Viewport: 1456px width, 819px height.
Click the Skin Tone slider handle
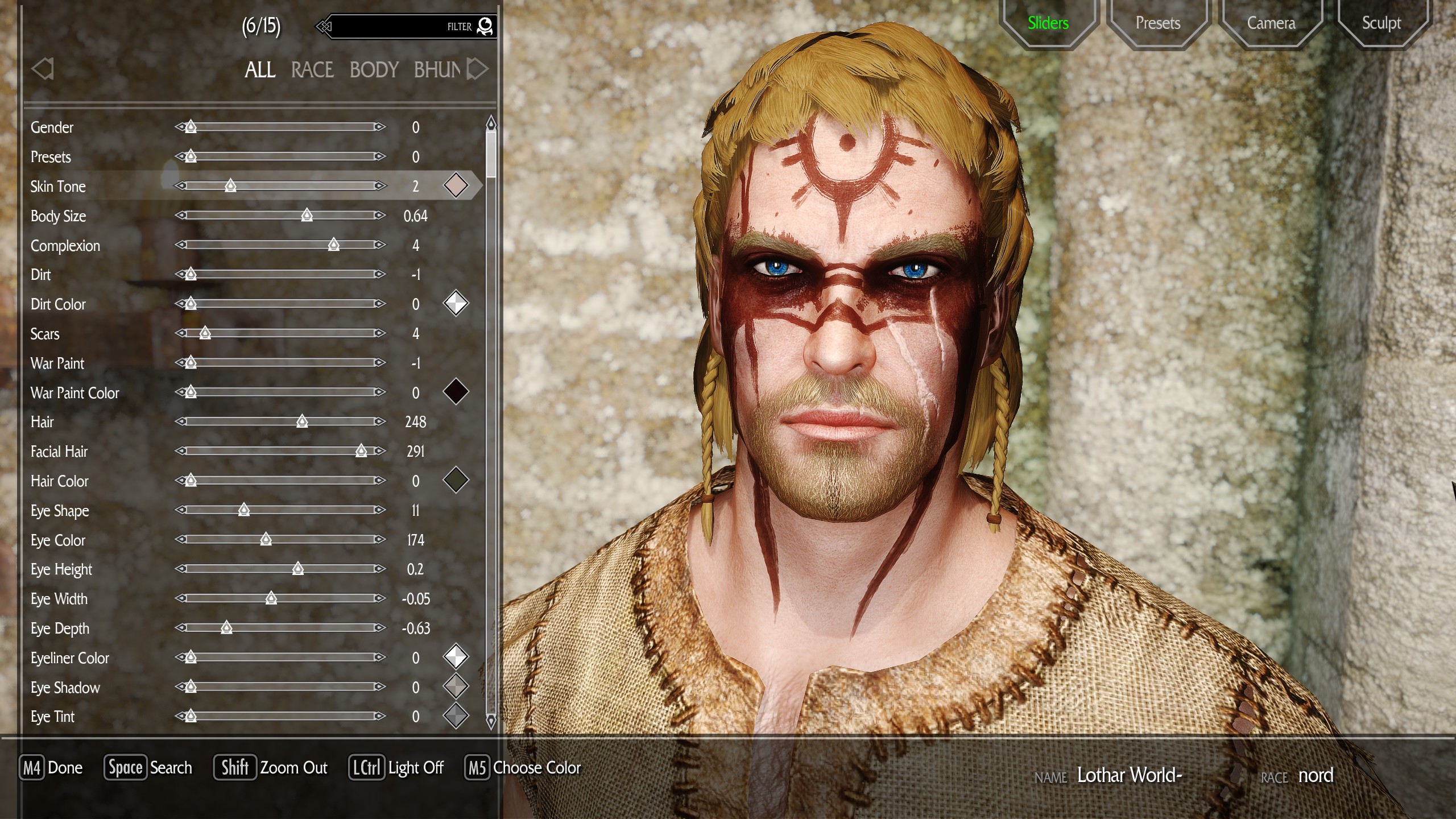coord(230,185)
